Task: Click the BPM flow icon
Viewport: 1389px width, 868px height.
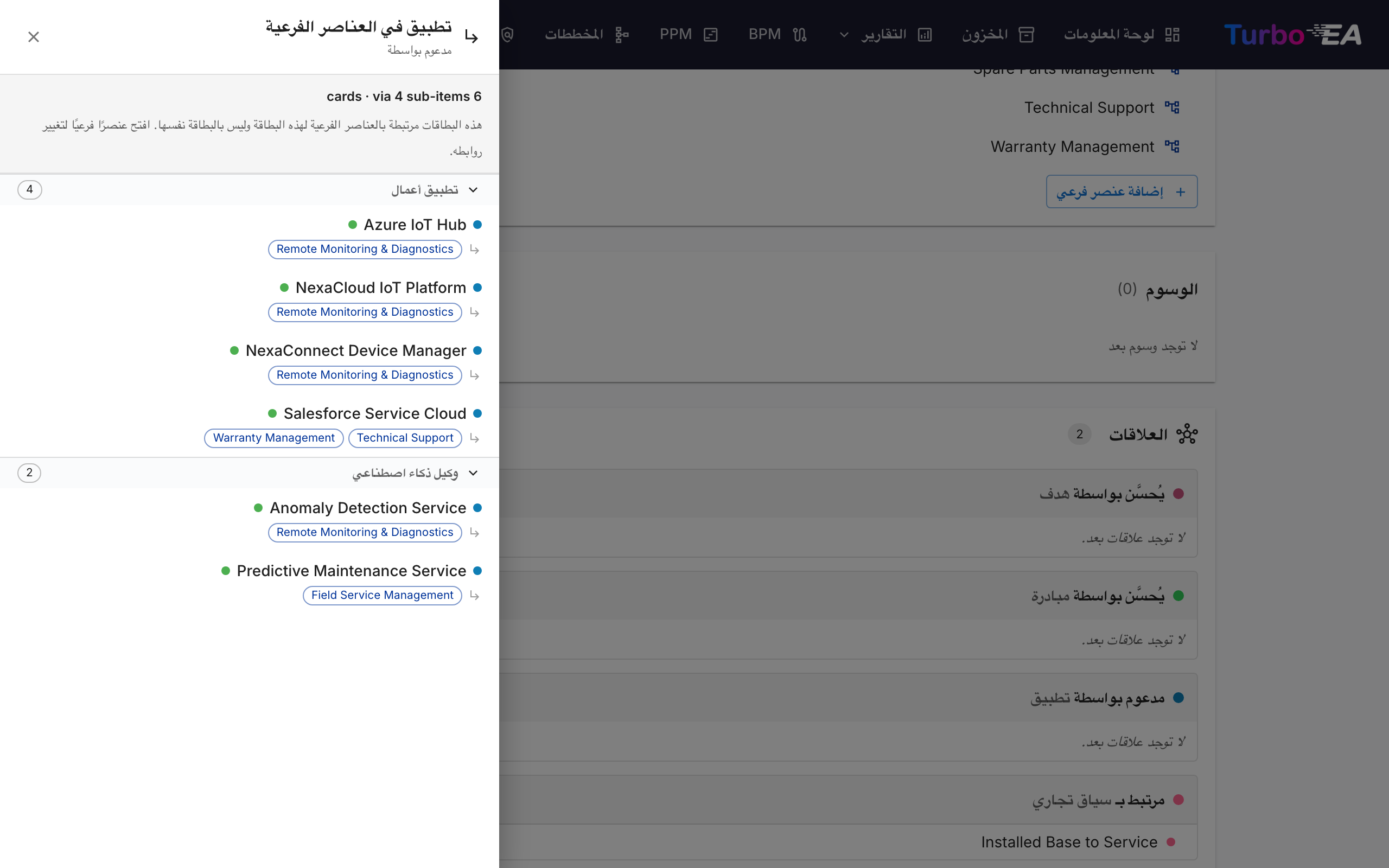Action: [800, 34]
